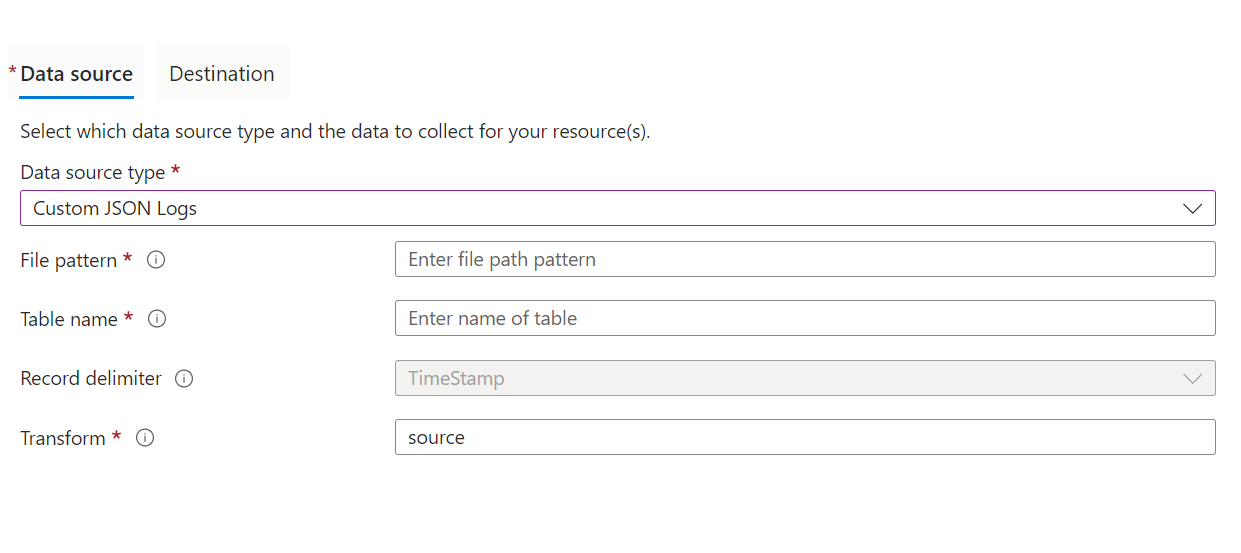Open the Data source tab

click(x=76, y=74)
